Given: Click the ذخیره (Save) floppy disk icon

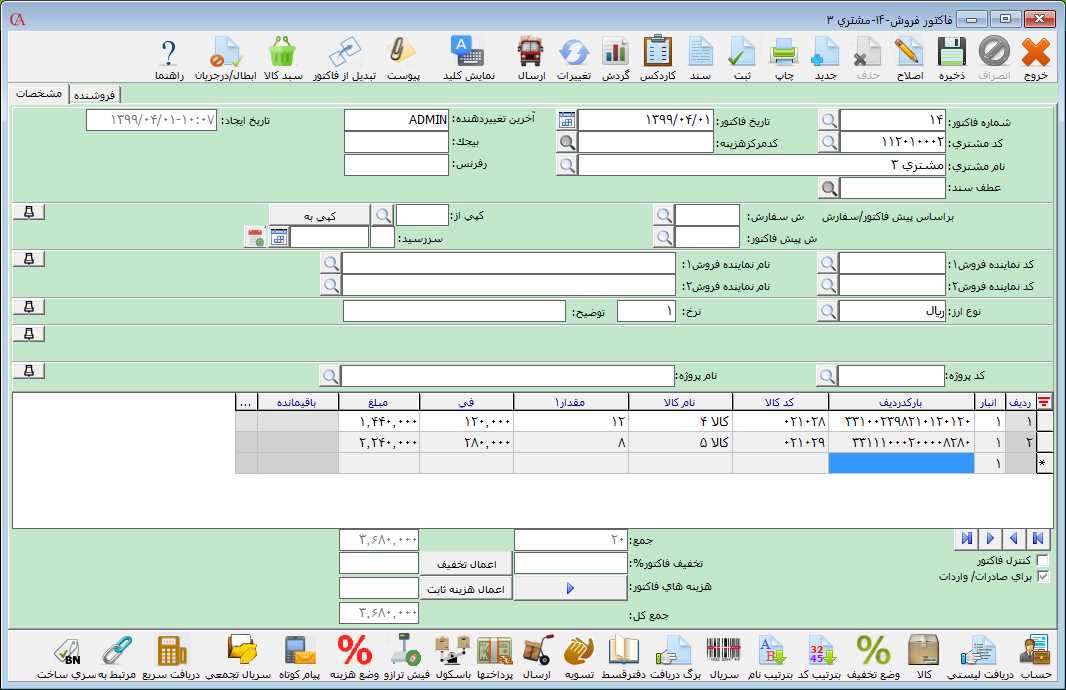Looking at the screenshot, I should coord(951,52).
